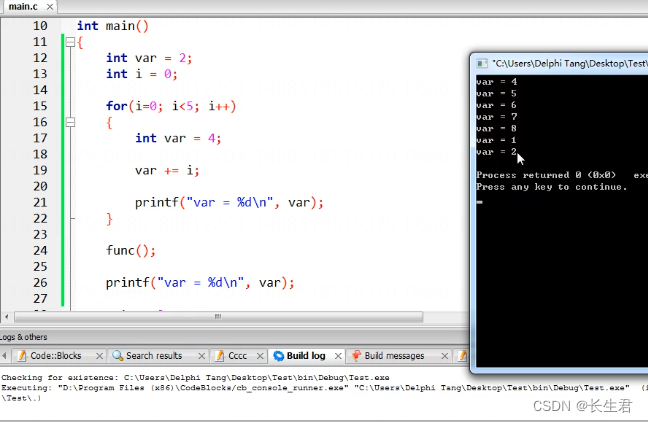The image size is (648, 422).
Task: Click 'Process returned 0' console line
Action: 546,175
